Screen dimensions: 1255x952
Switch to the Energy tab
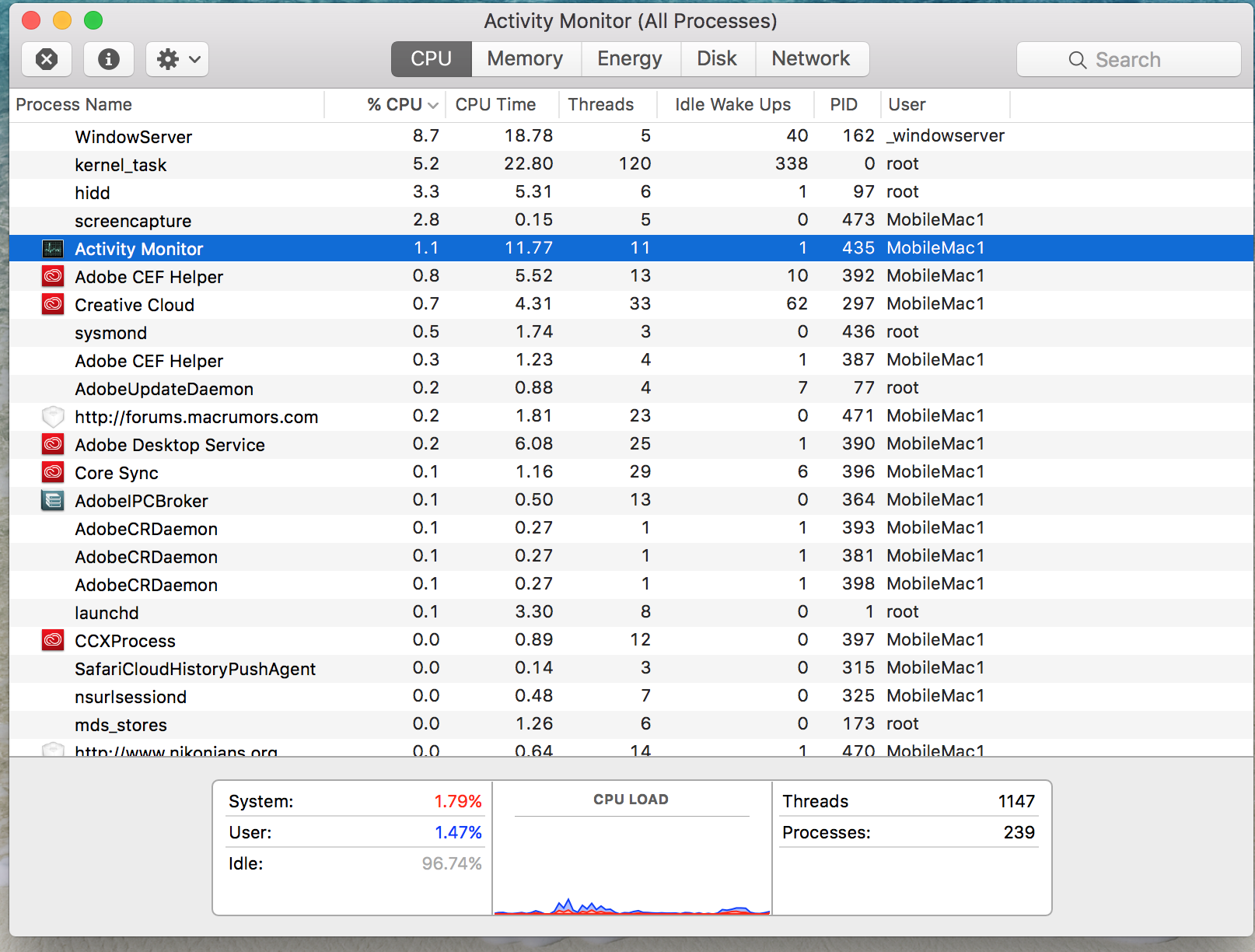coord(630,59)
